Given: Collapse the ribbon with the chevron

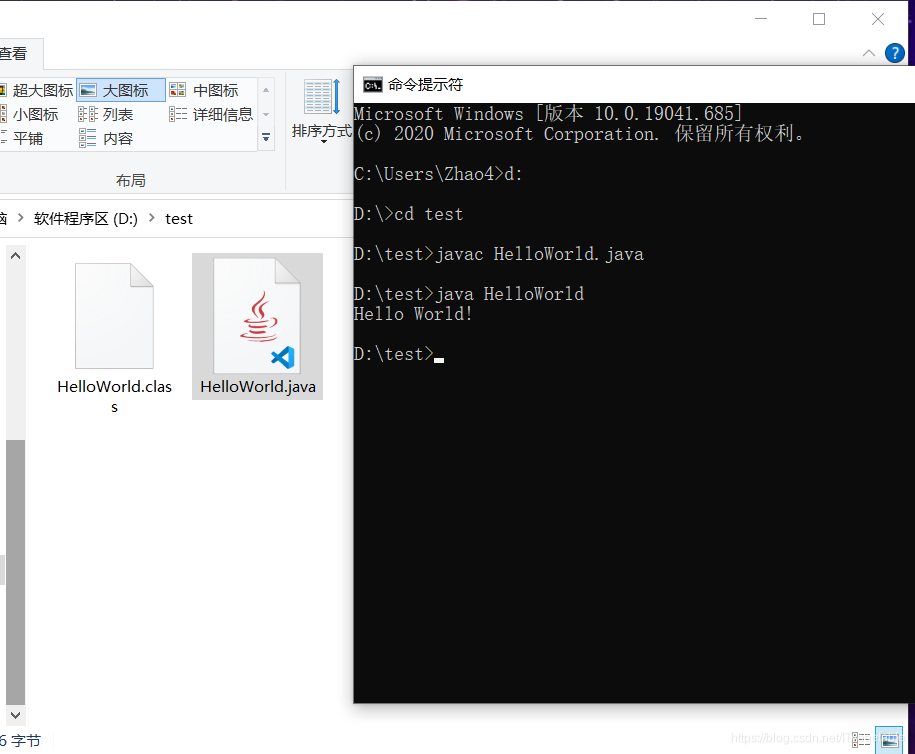Looking at the screenshot, I should tap(869, 53).
